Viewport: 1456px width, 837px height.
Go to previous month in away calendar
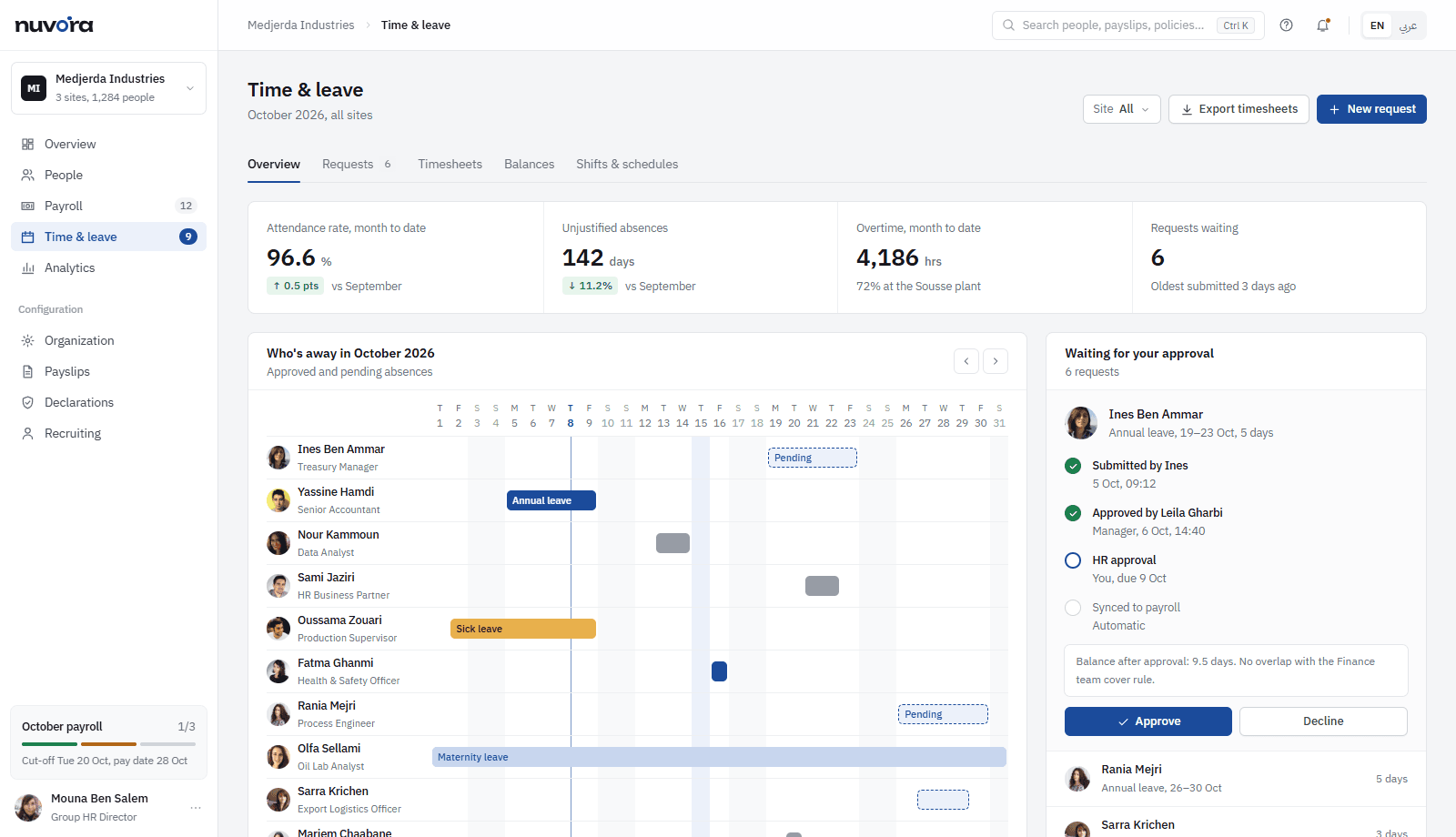click(966, 361)
